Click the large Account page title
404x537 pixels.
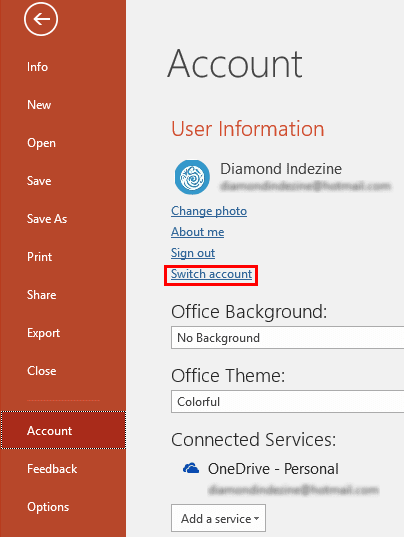(235, 64)
